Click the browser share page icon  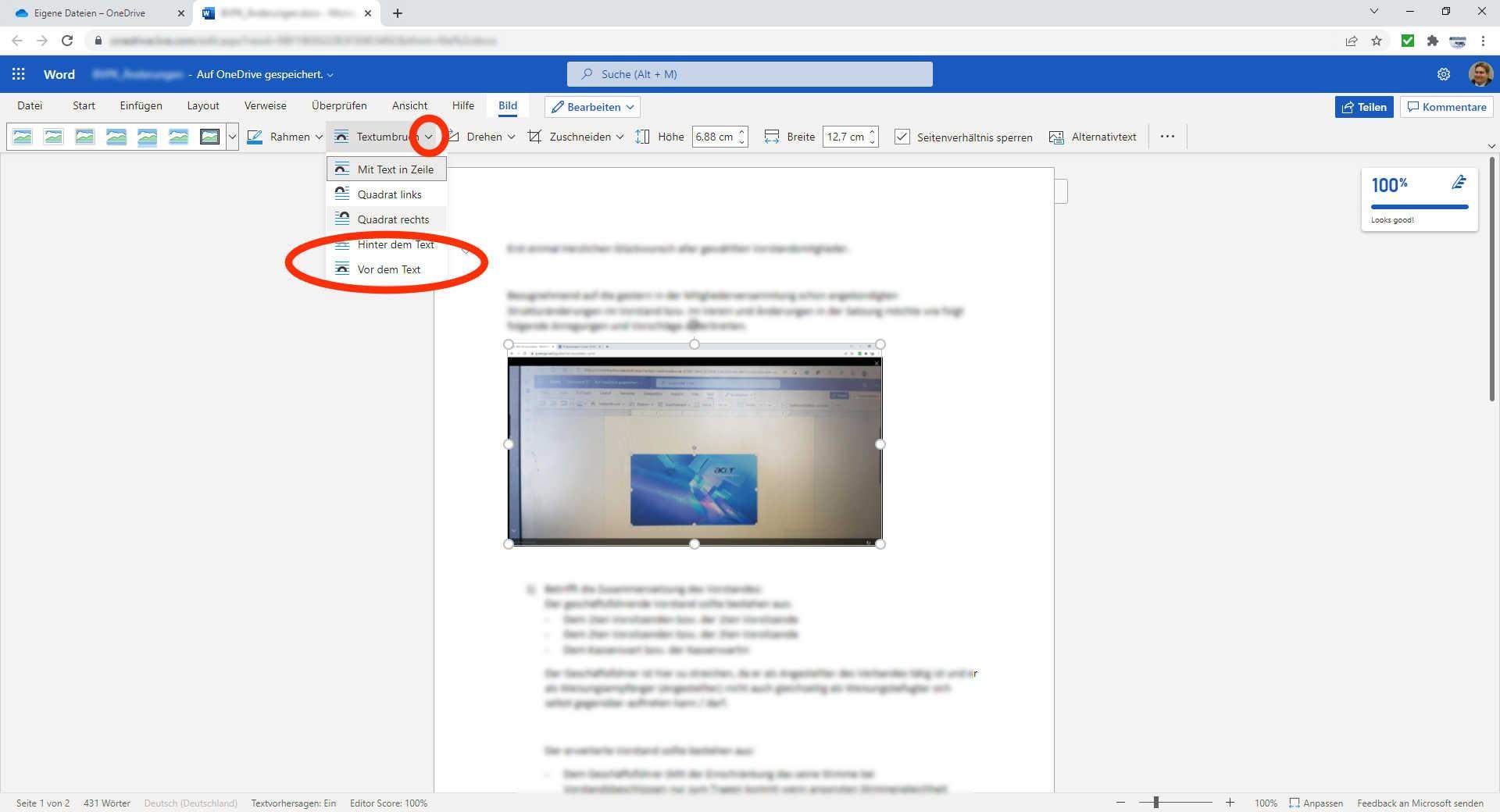click(x=1352, y=41)
